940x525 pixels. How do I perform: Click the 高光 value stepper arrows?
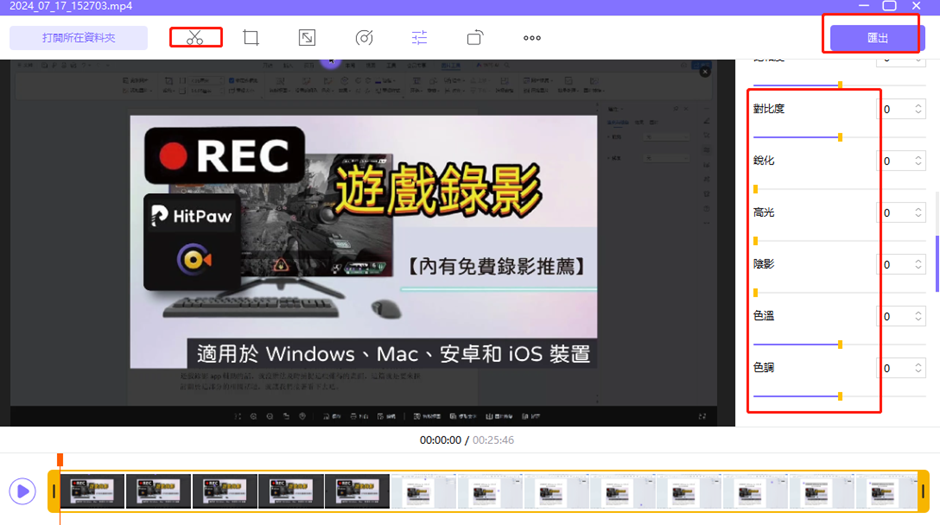click(917, 213)
